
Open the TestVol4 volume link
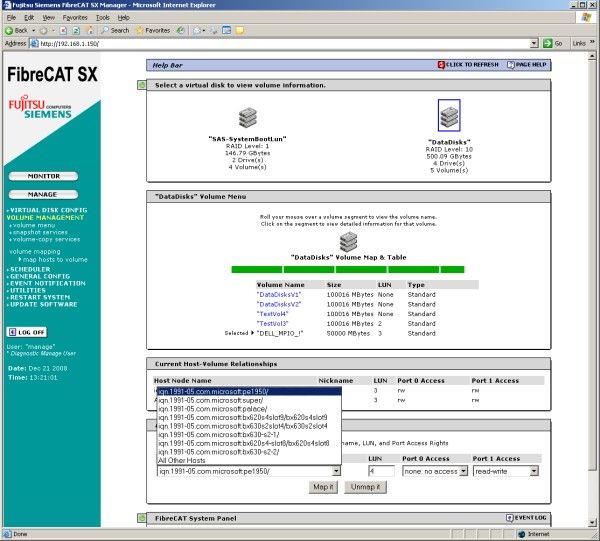(x=272, y=314)
